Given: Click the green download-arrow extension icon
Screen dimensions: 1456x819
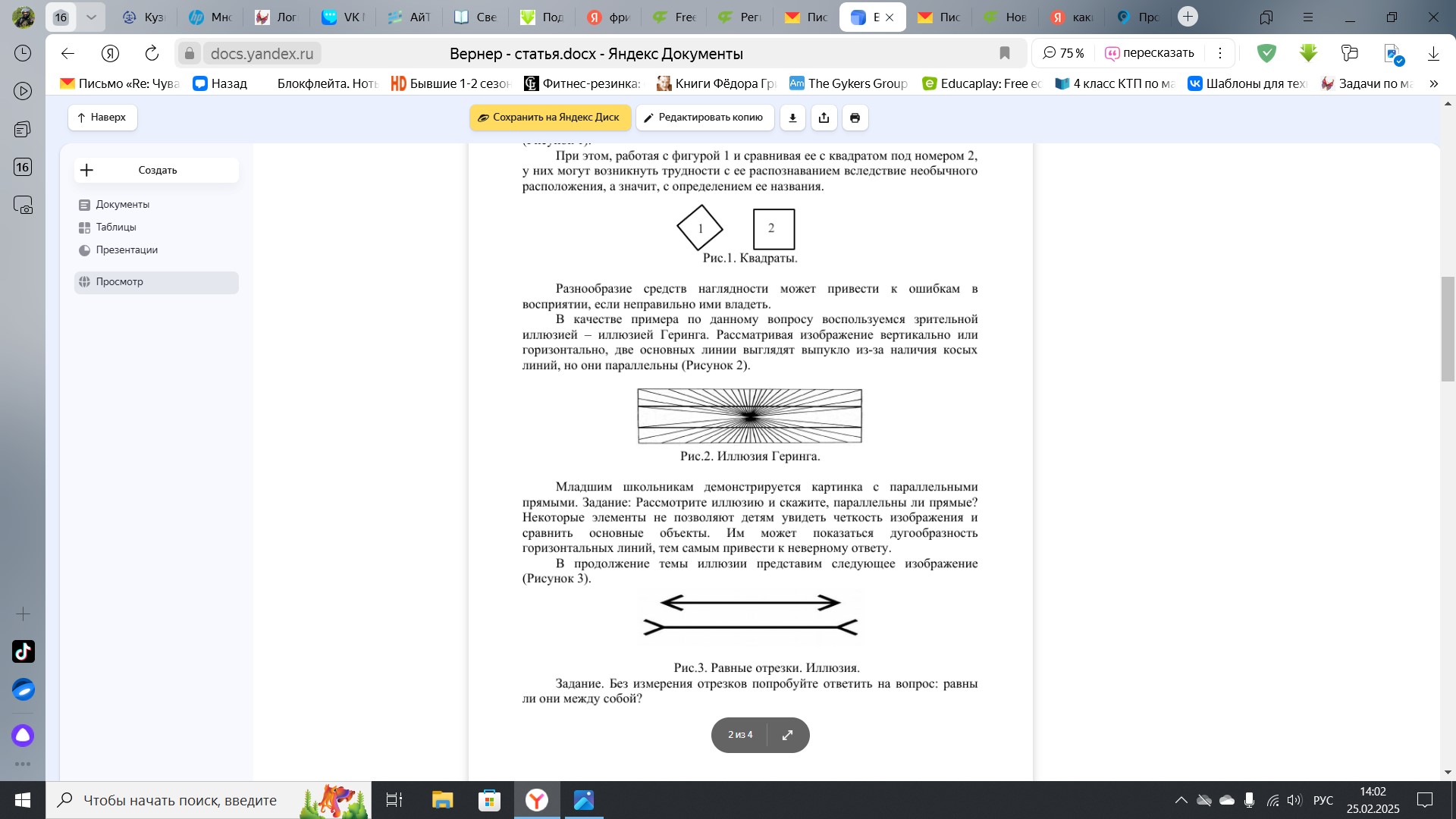Looking at the screenshot, I should [1308, 53].
